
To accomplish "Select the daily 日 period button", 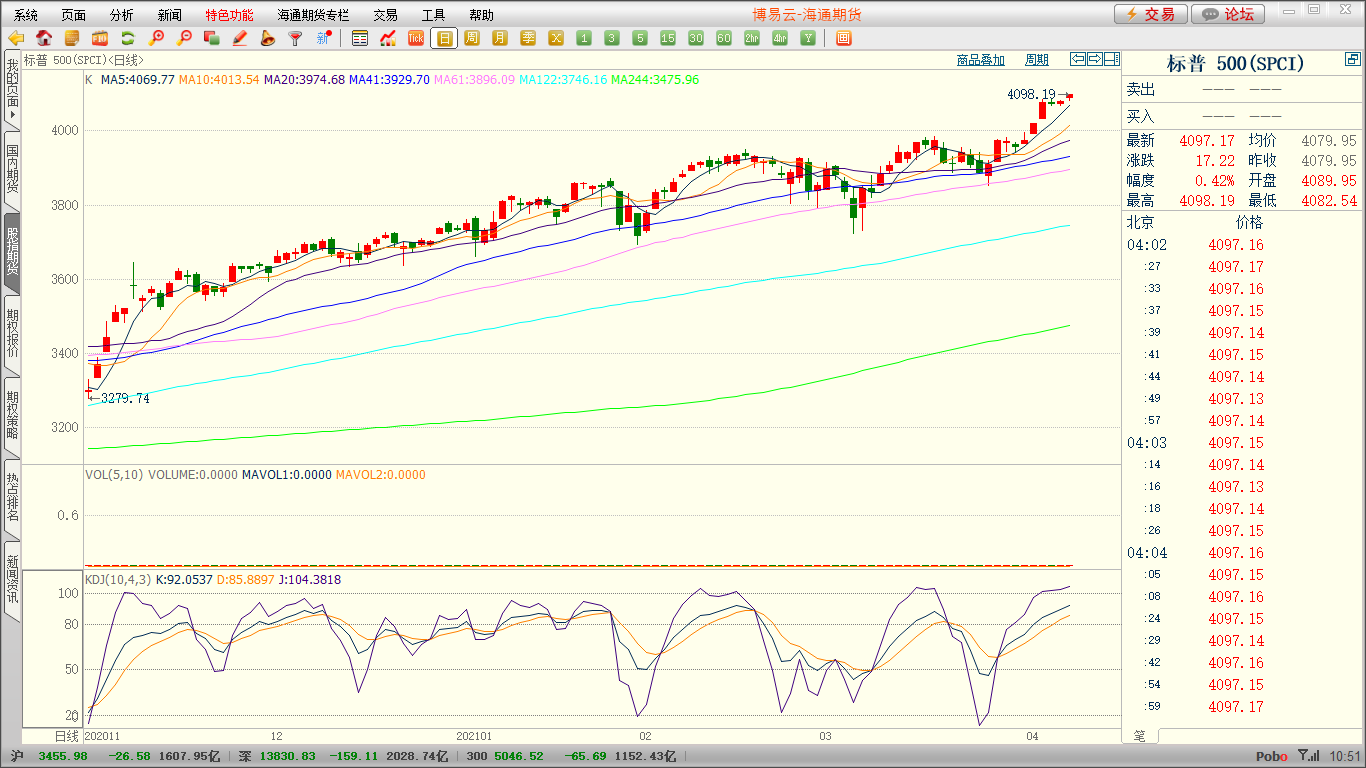I will (444, 38).
